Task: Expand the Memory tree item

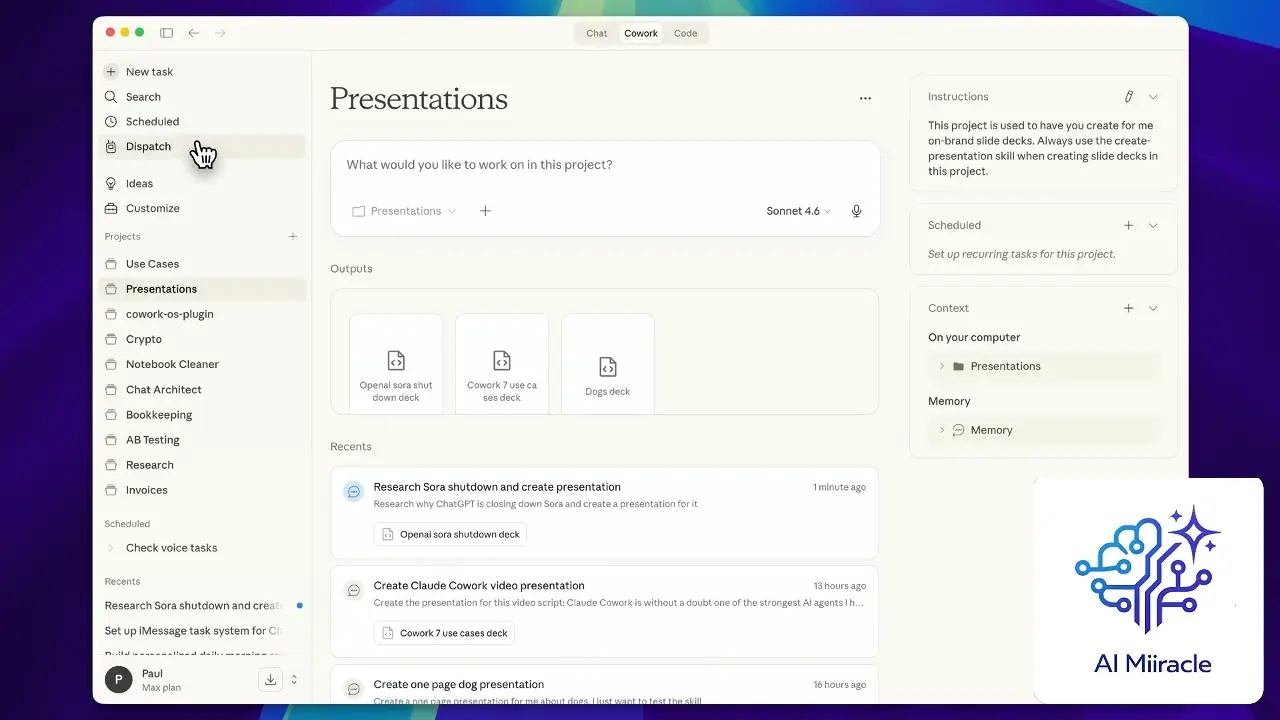Action: point(942,430)
